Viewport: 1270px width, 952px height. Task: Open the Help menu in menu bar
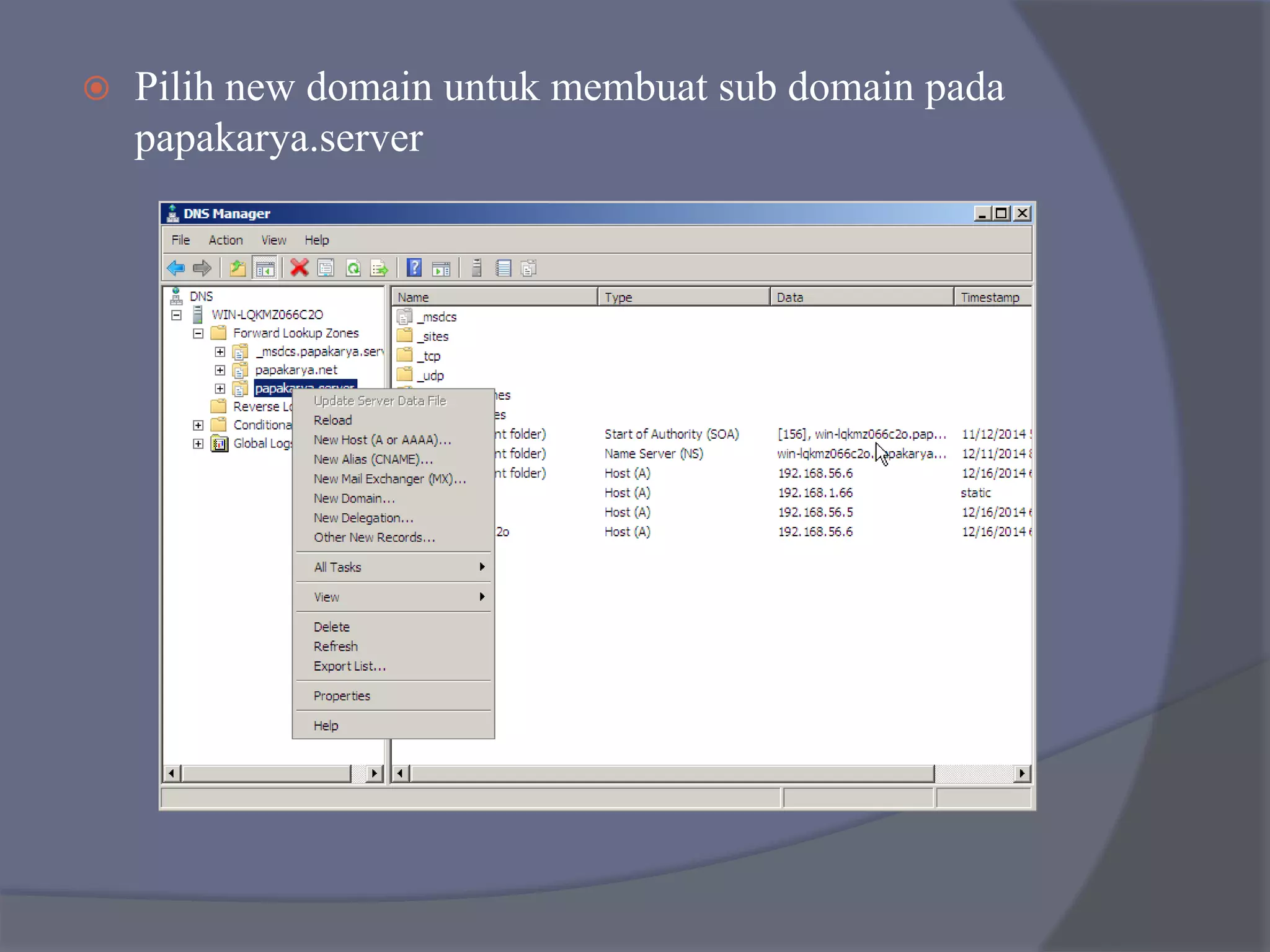pos(316,240)
